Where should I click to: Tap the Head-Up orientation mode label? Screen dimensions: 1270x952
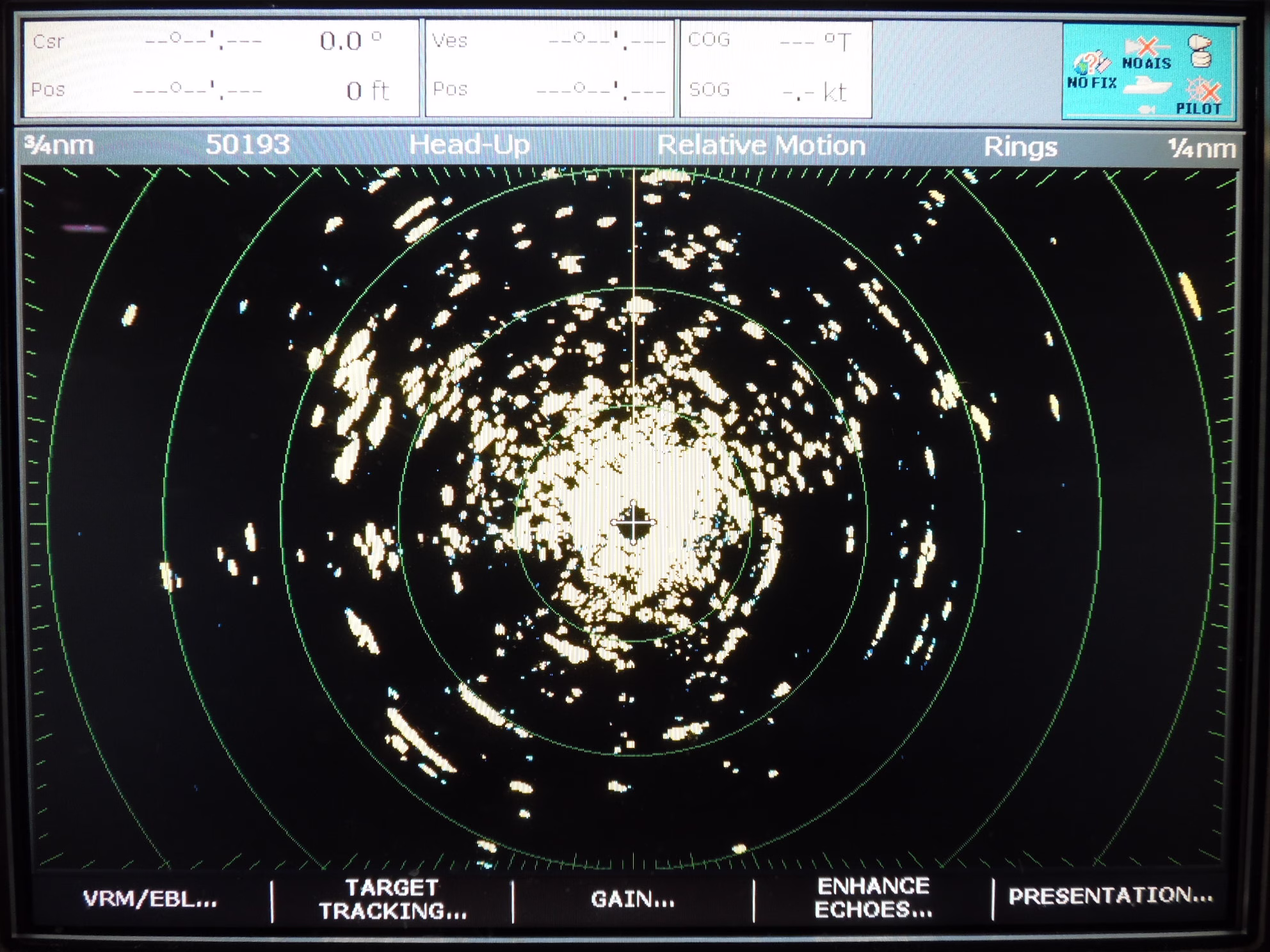pyautogui.click(x=469, y=145)
